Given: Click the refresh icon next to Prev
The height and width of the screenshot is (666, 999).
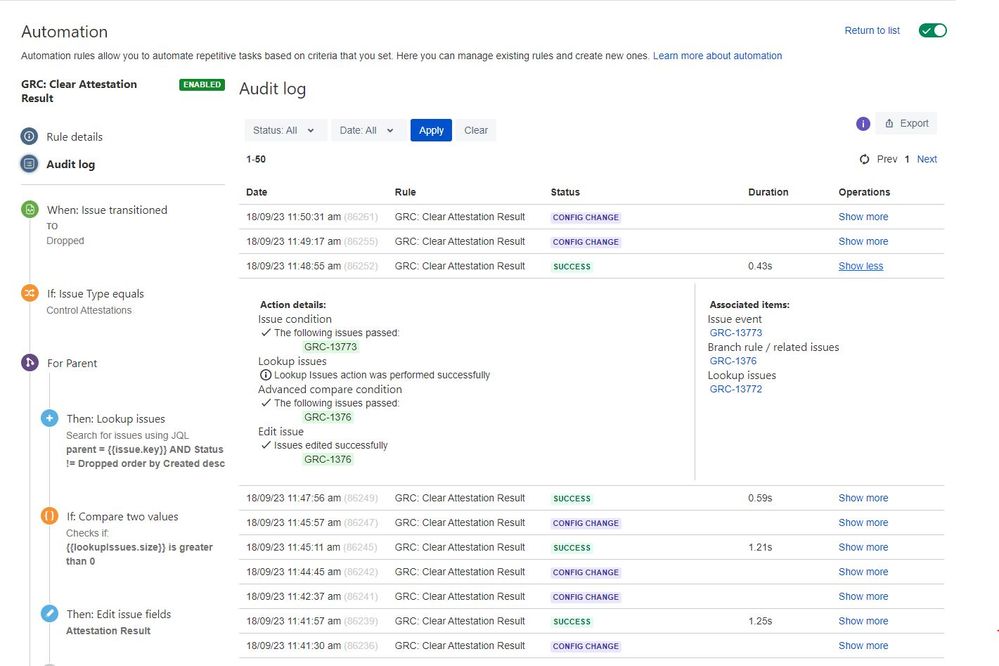Looking at the screenshot, I should pyautogui.click(x=864, y=159).
